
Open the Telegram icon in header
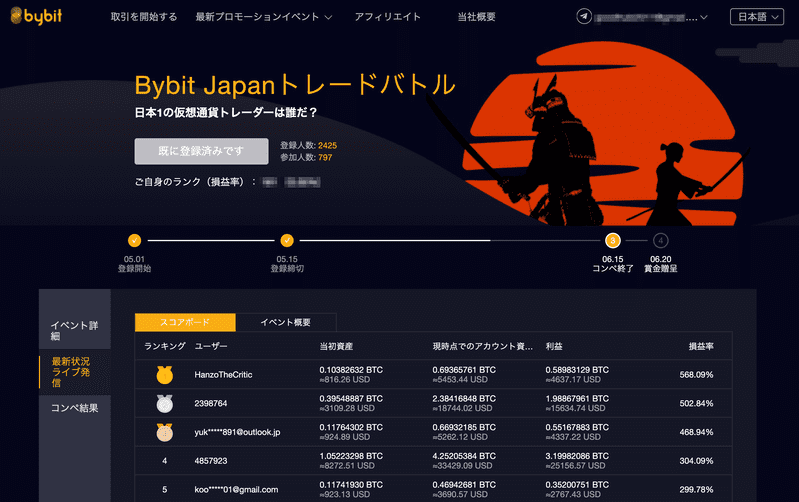(x=584, y=16)
